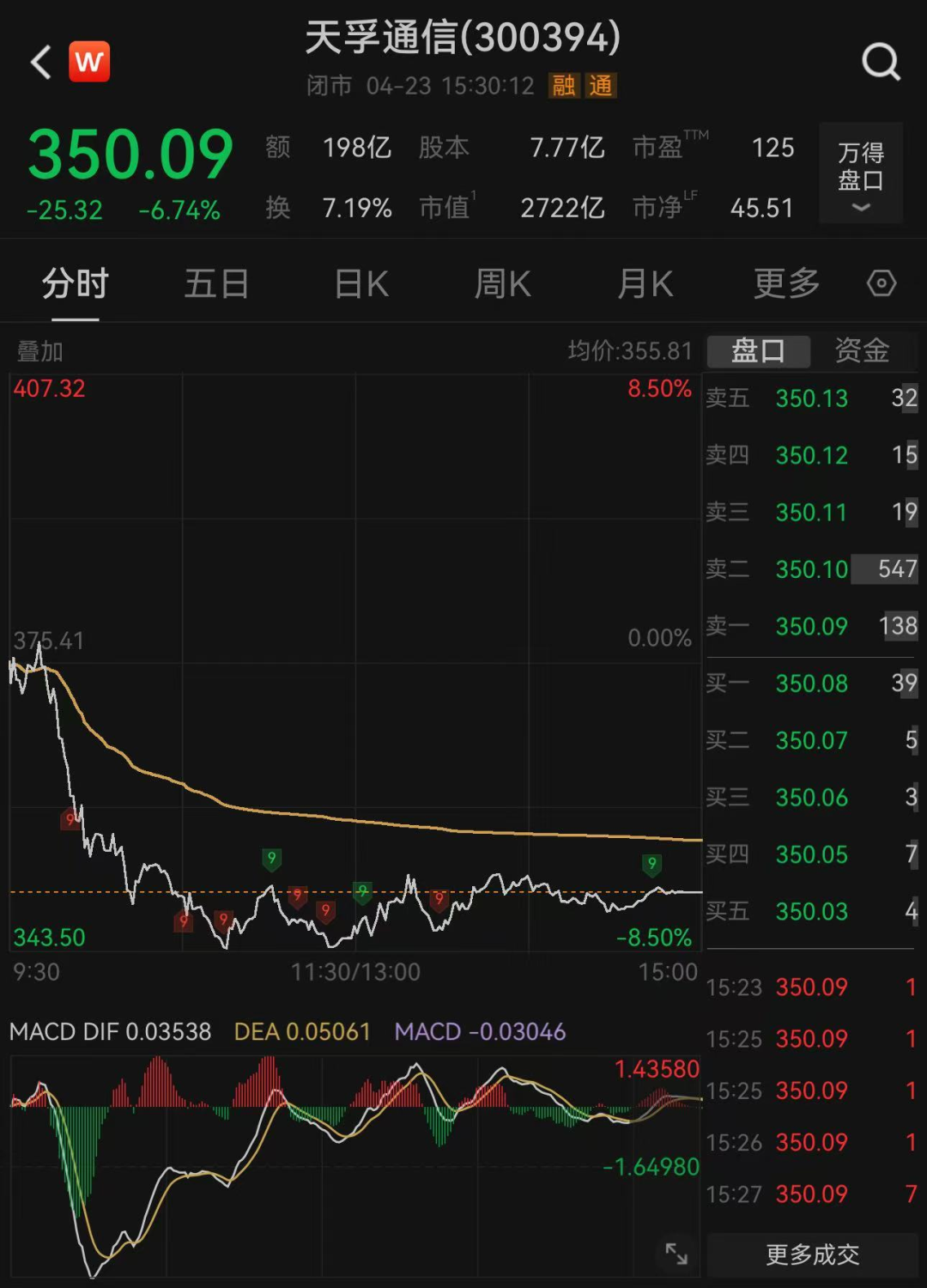Open the 更多 chart types menu

785,283
